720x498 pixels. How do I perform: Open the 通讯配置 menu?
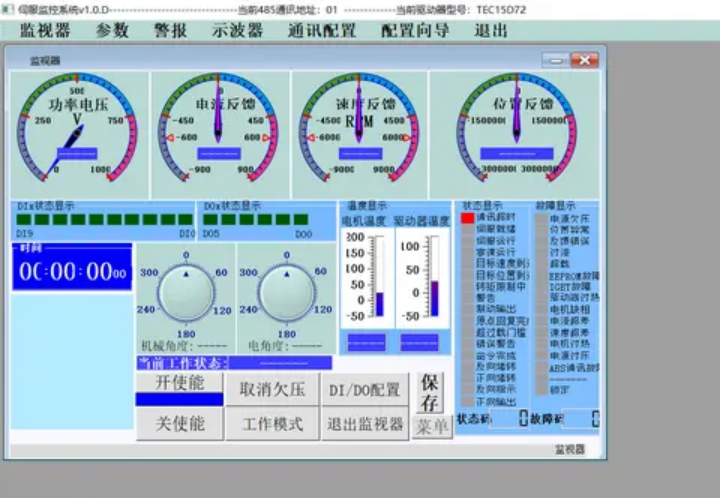321,30
